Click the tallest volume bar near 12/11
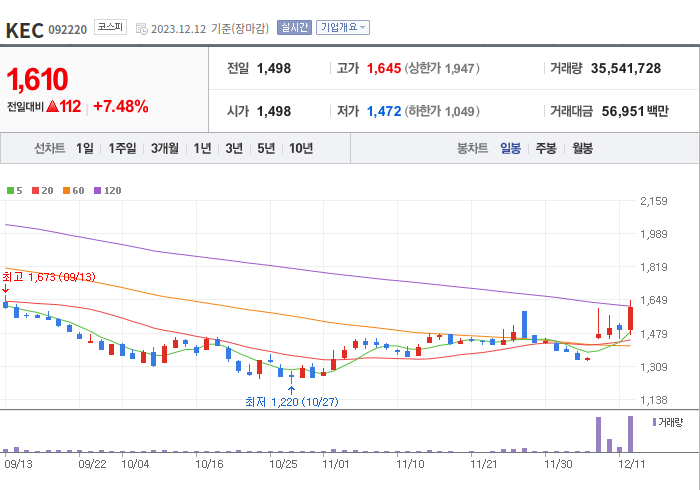The width and height of the screenshot is (700, 490). [x=630, y=434]
